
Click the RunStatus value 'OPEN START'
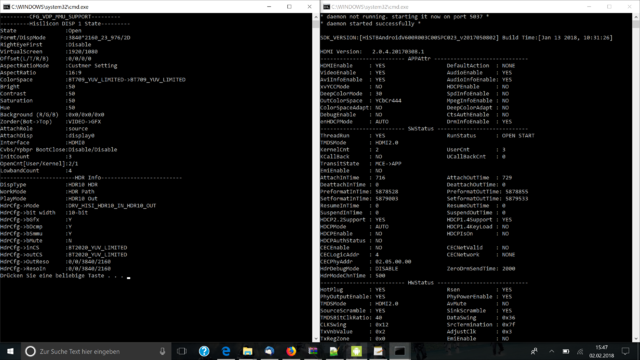[518, 136]
